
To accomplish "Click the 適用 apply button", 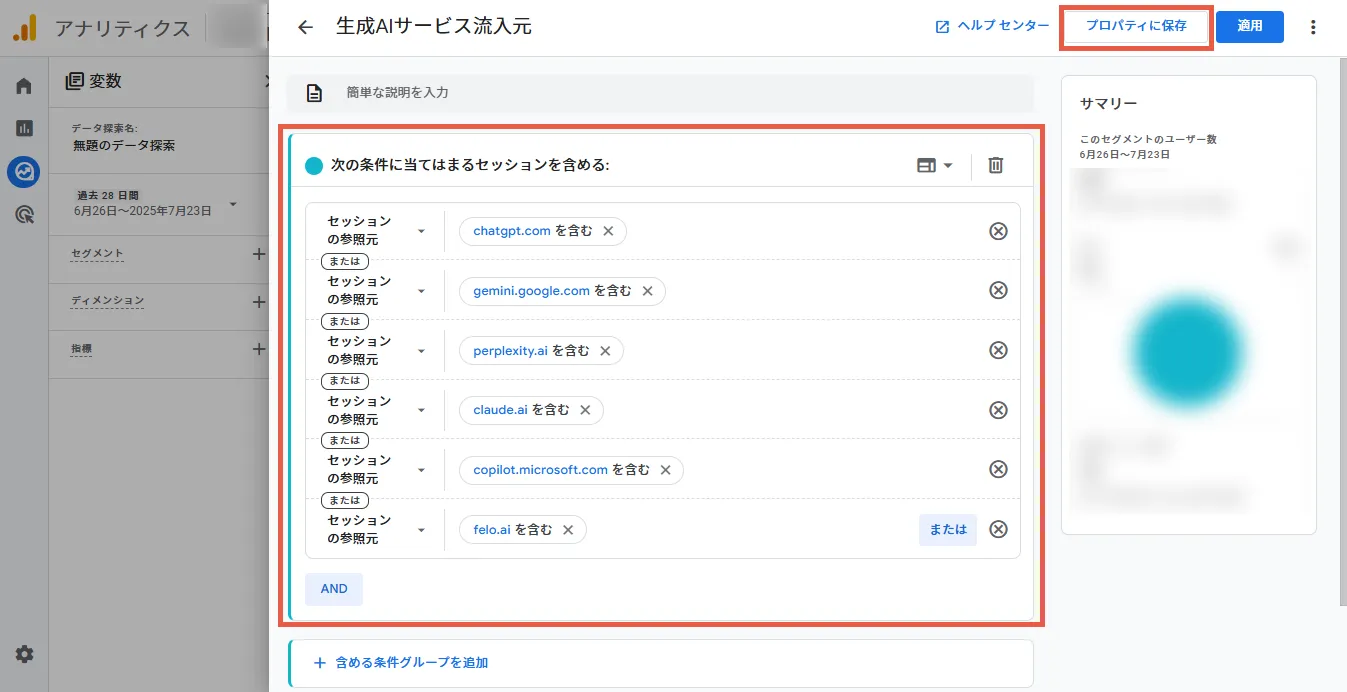I will pyautogui.click(x=1250, y=27).
